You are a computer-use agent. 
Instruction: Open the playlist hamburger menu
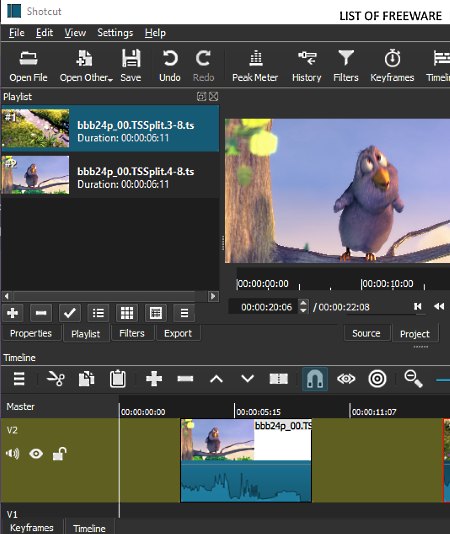tap(184, 313)
